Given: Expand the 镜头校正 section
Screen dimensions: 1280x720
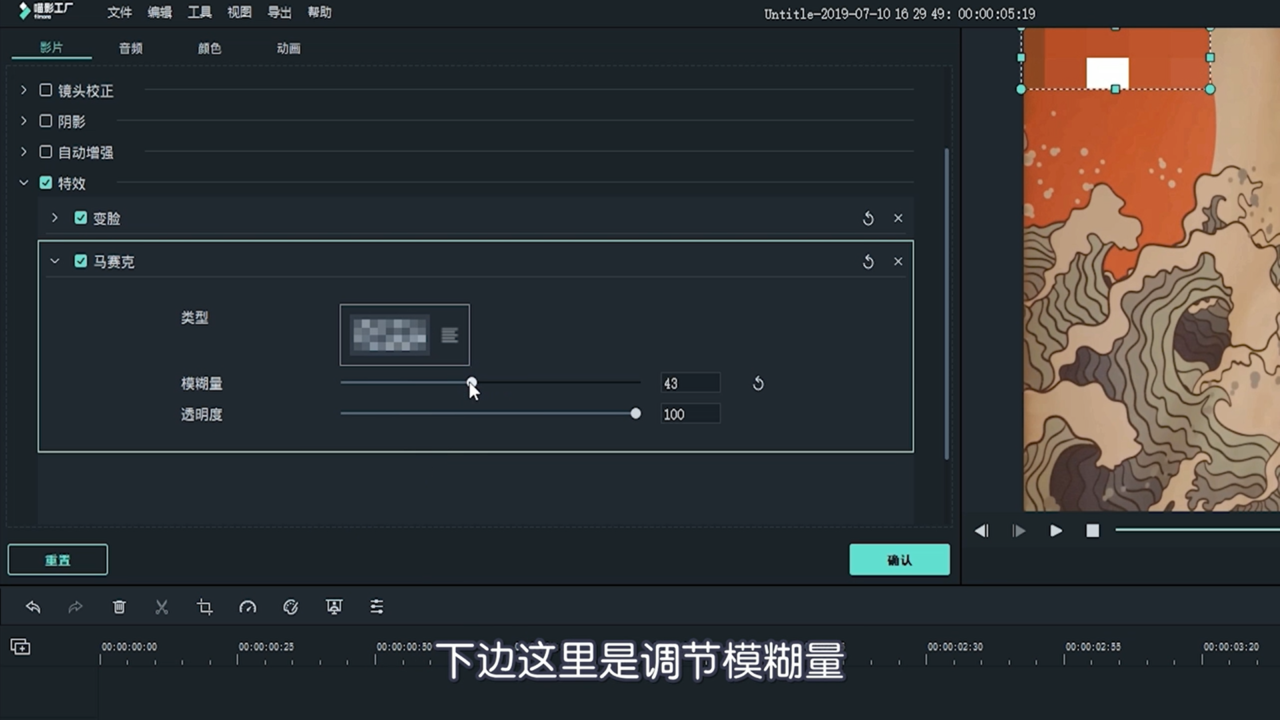Looking at the screenshot, I should [x=24, y=90].
